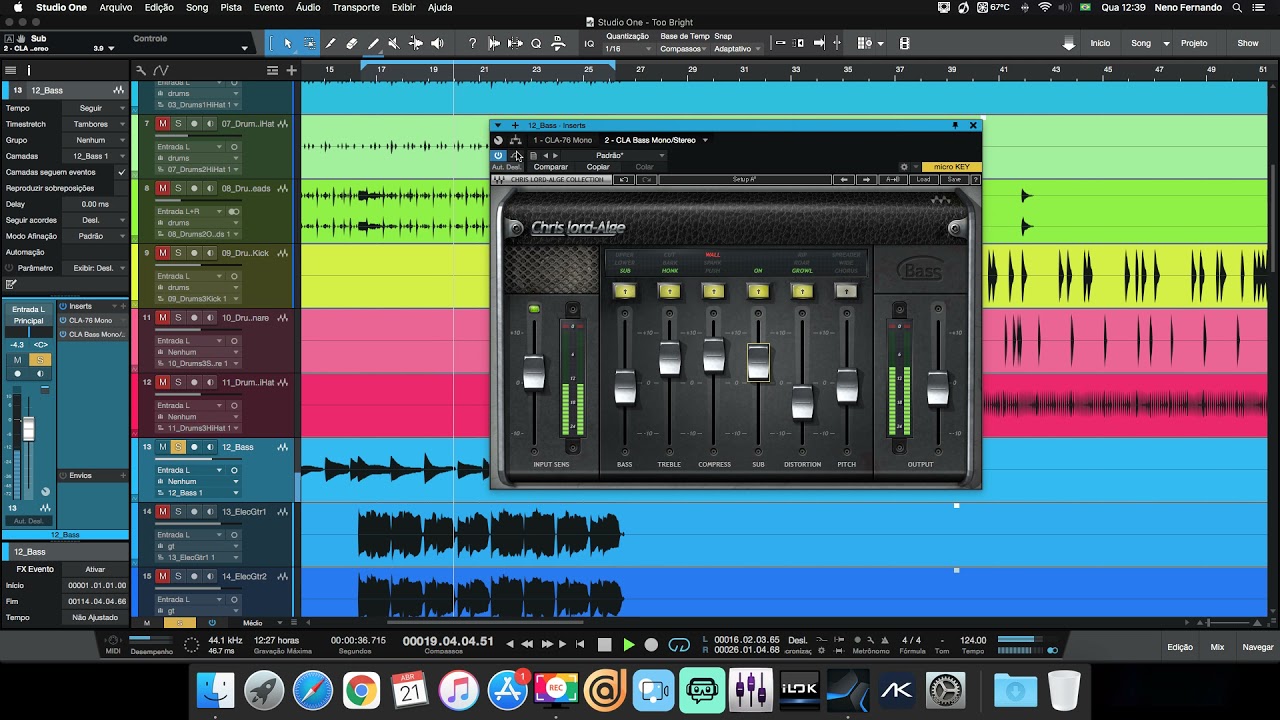
Task: Solo the 08_Dru...eads track
Action: (178, 188)
